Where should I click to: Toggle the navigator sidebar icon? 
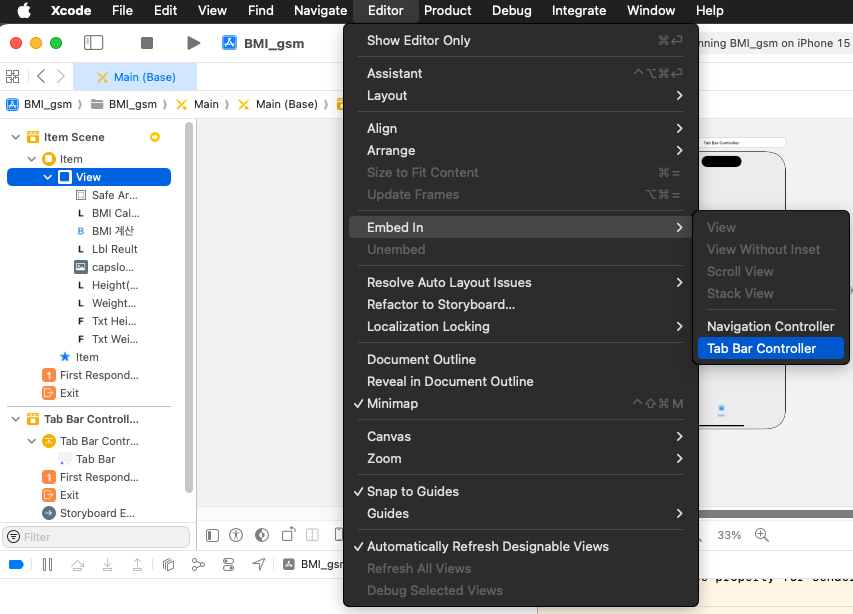coord(94,43)
